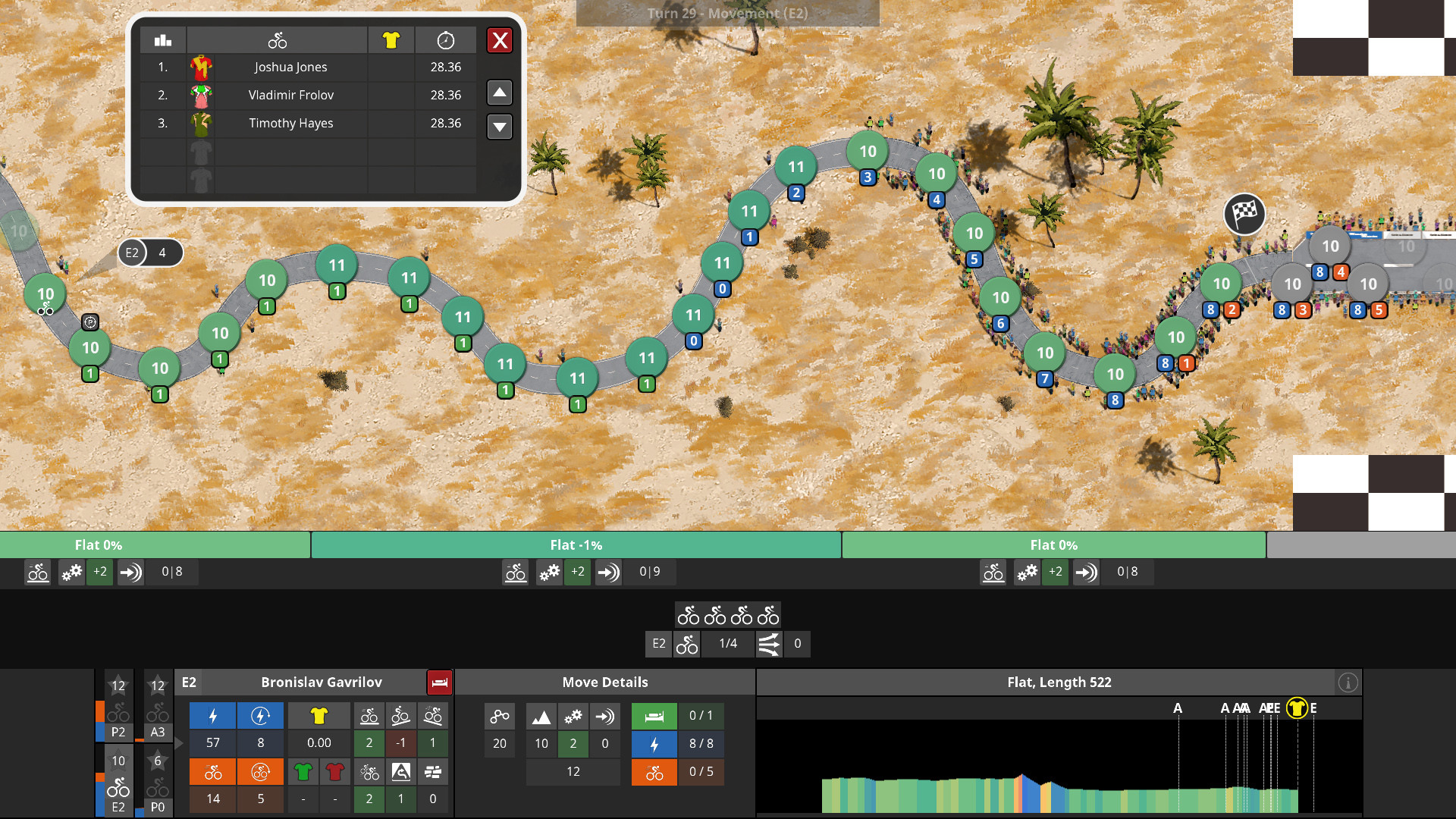This screenshot has width=1456, height=819.
Task: Select the blue lightning energy icon in rider stats
Action: coord(212,714)
